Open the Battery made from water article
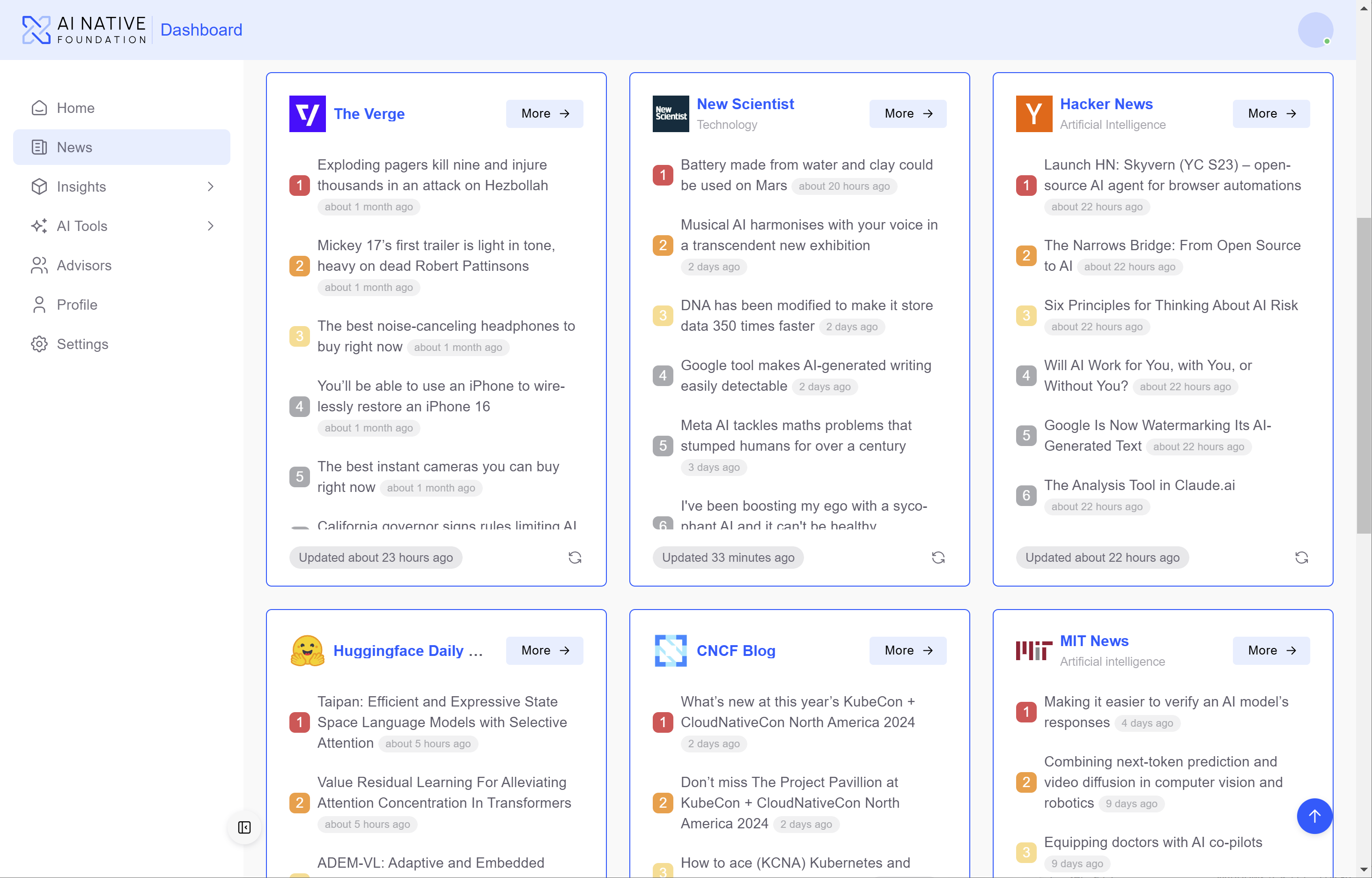This screenshot has width=1372, height=878. click(806, 165)
